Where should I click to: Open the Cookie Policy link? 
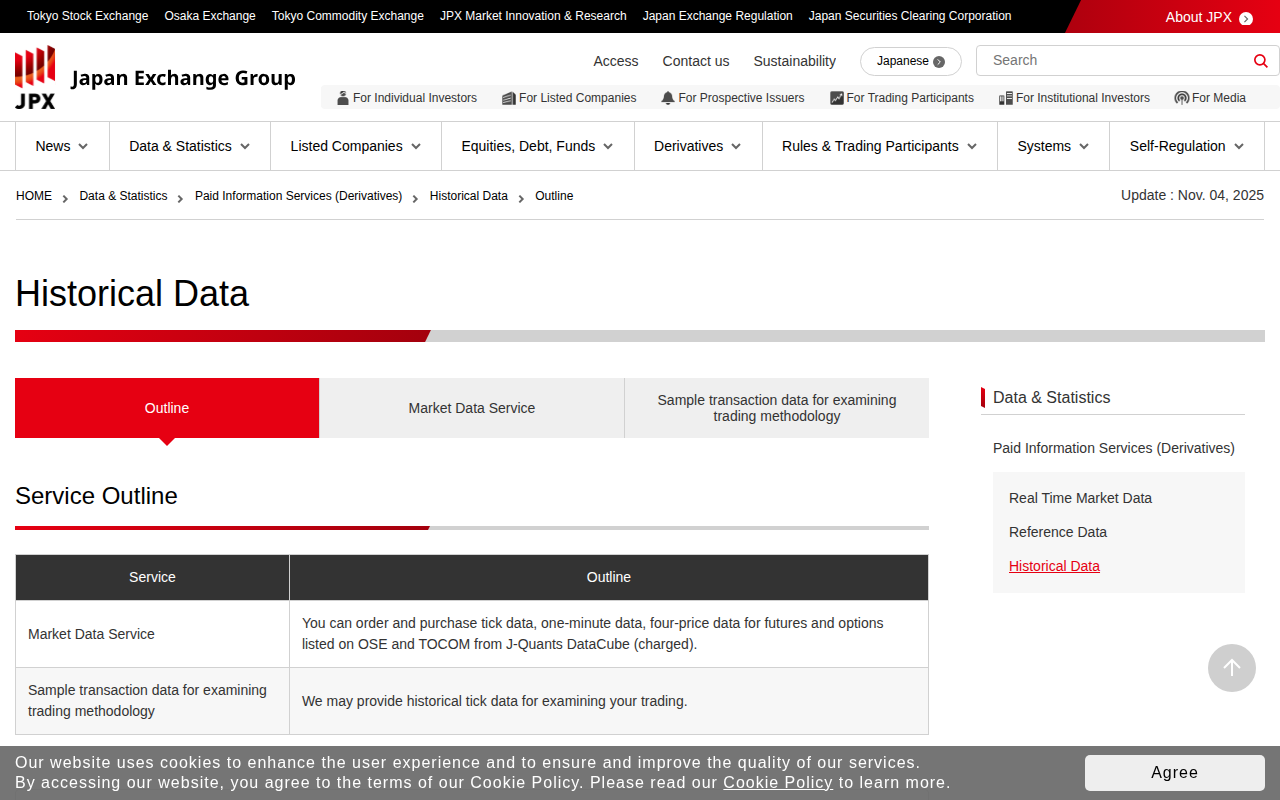pyautogui.click(x=778, y=783)
